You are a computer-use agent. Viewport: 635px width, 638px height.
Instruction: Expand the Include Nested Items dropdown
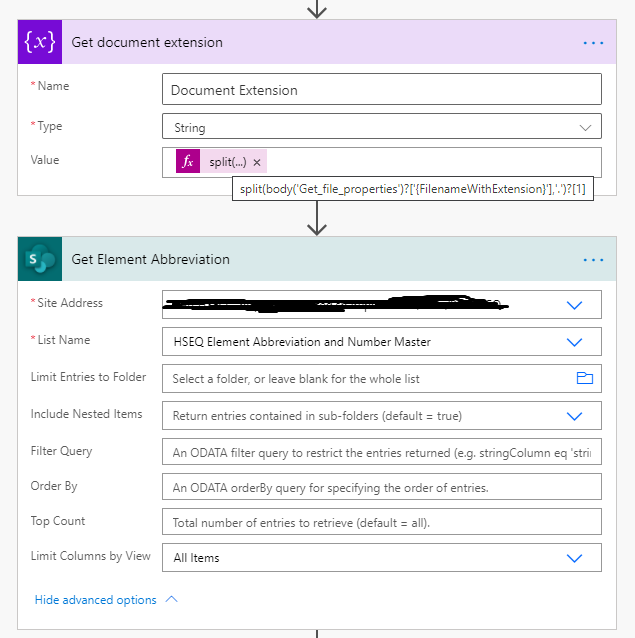pyautogui.click(x=574, y=416)
